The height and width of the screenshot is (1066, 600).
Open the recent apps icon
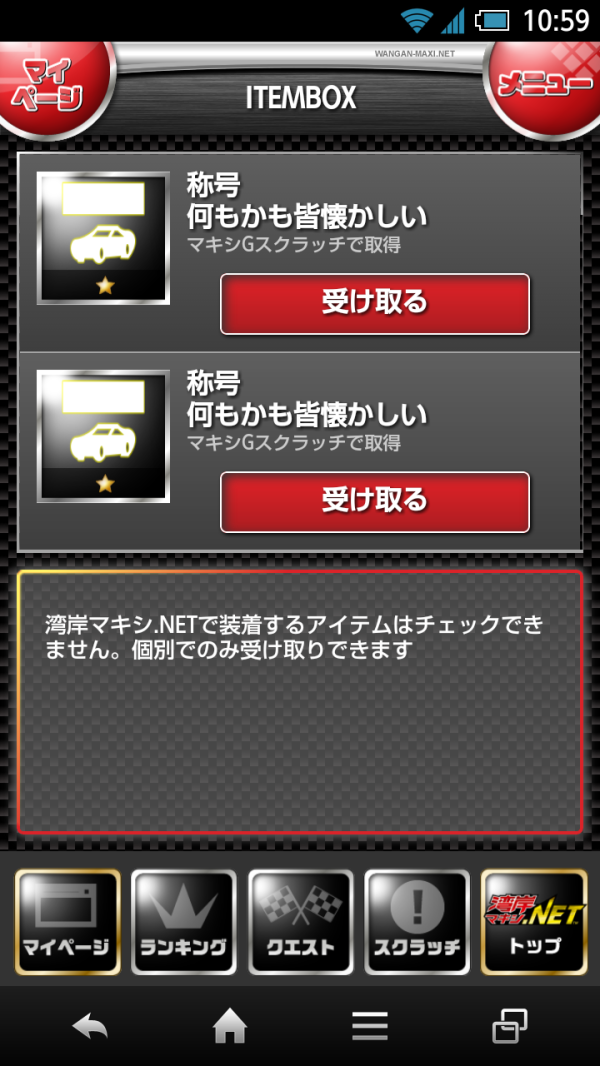510,1026
